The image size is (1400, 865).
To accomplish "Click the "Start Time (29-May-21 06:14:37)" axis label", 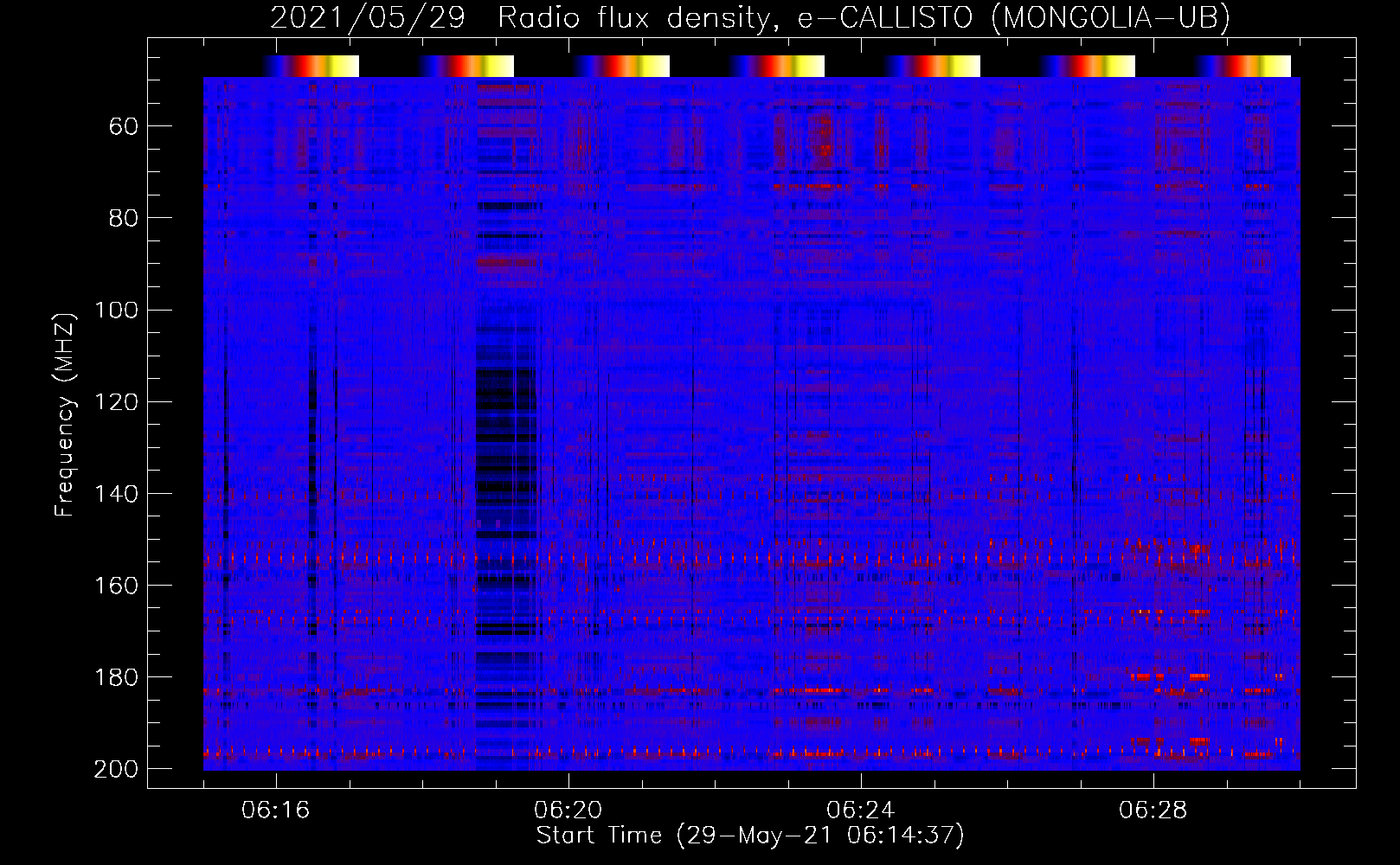I will click(750, 836).
